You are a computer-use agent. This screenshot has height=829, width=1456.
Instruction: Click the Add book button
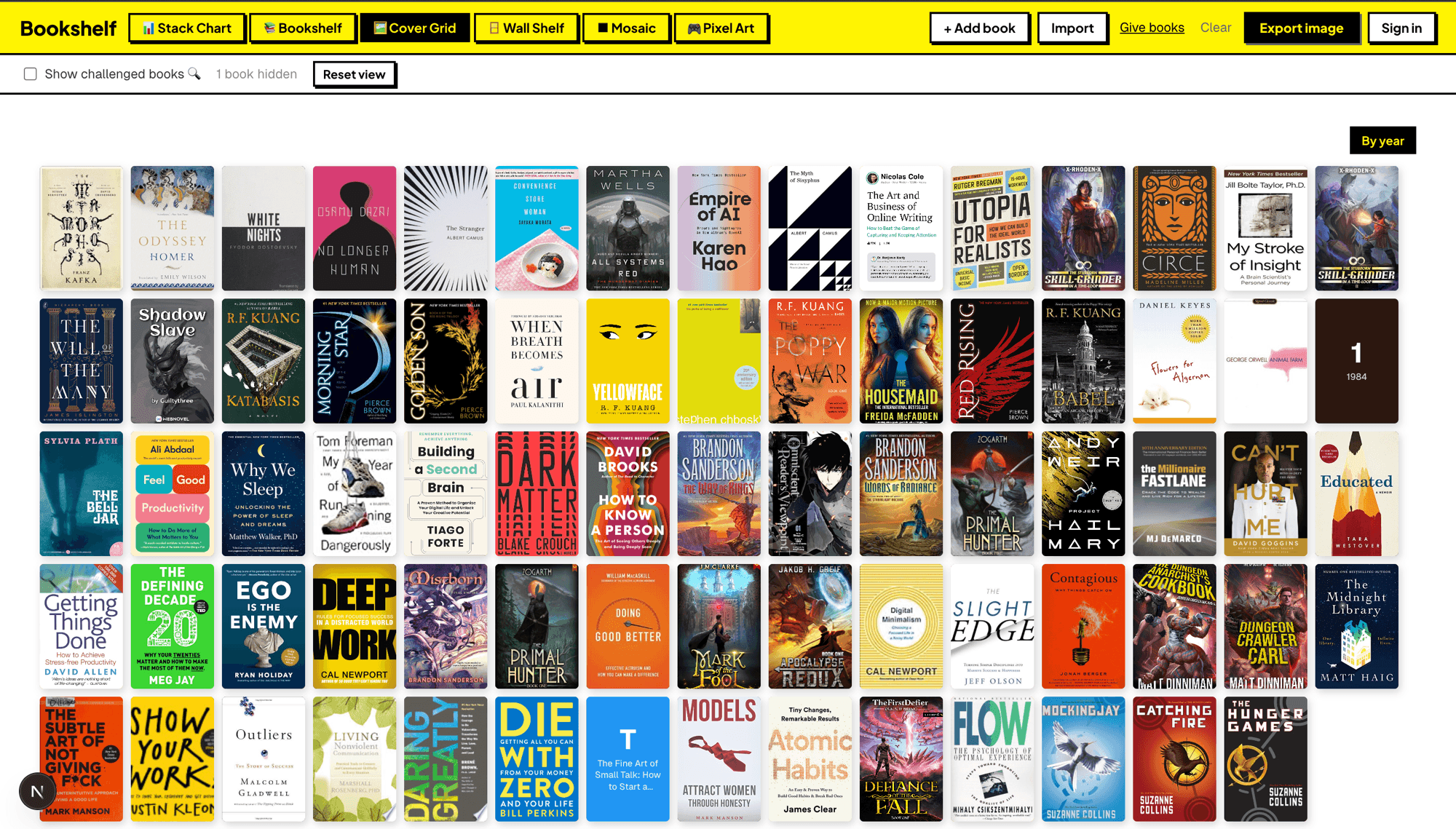click(x=979, y=28)
